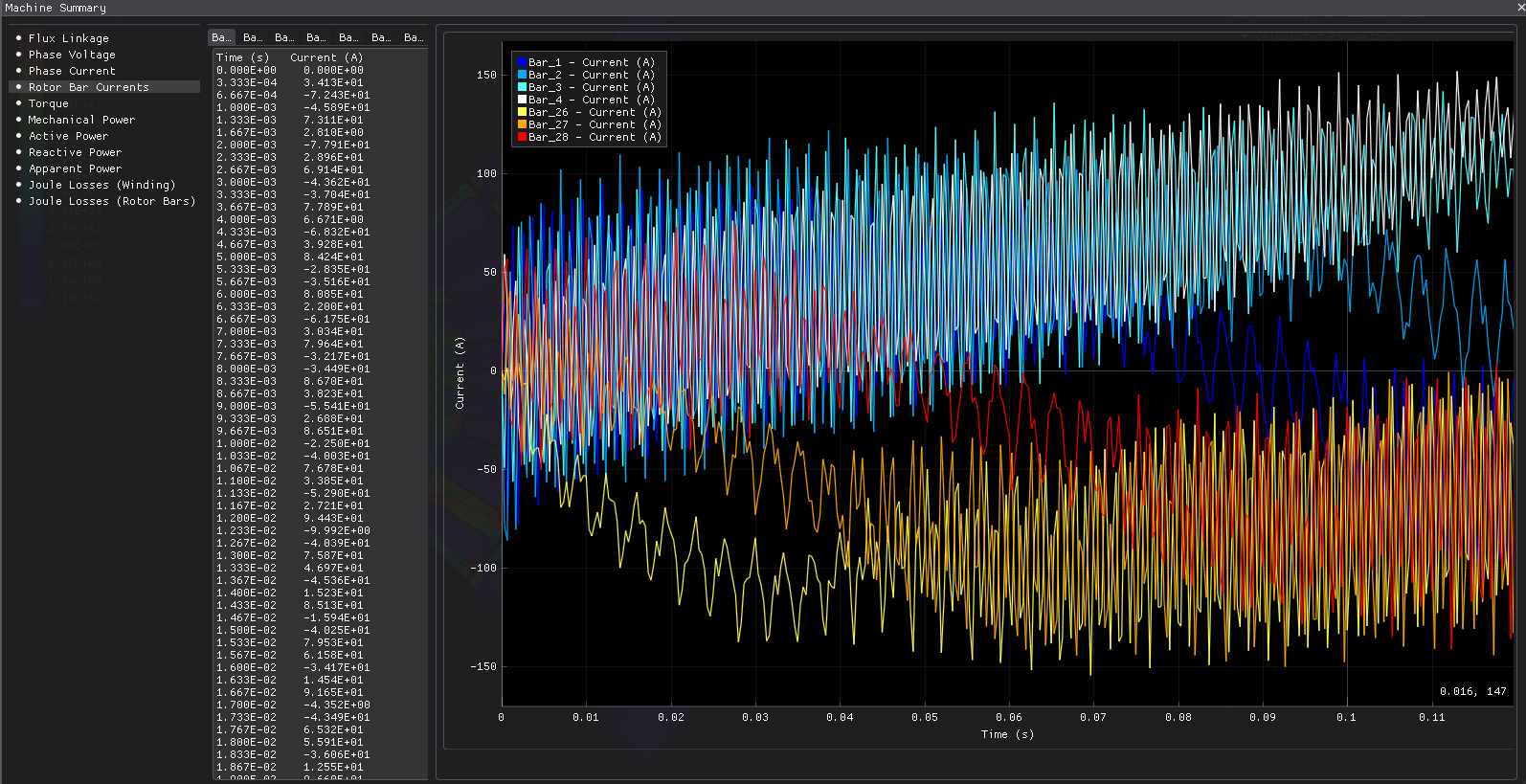
Task: Toggle the Bar_1 - Current (A) legend label
Action: pos(592,62)
